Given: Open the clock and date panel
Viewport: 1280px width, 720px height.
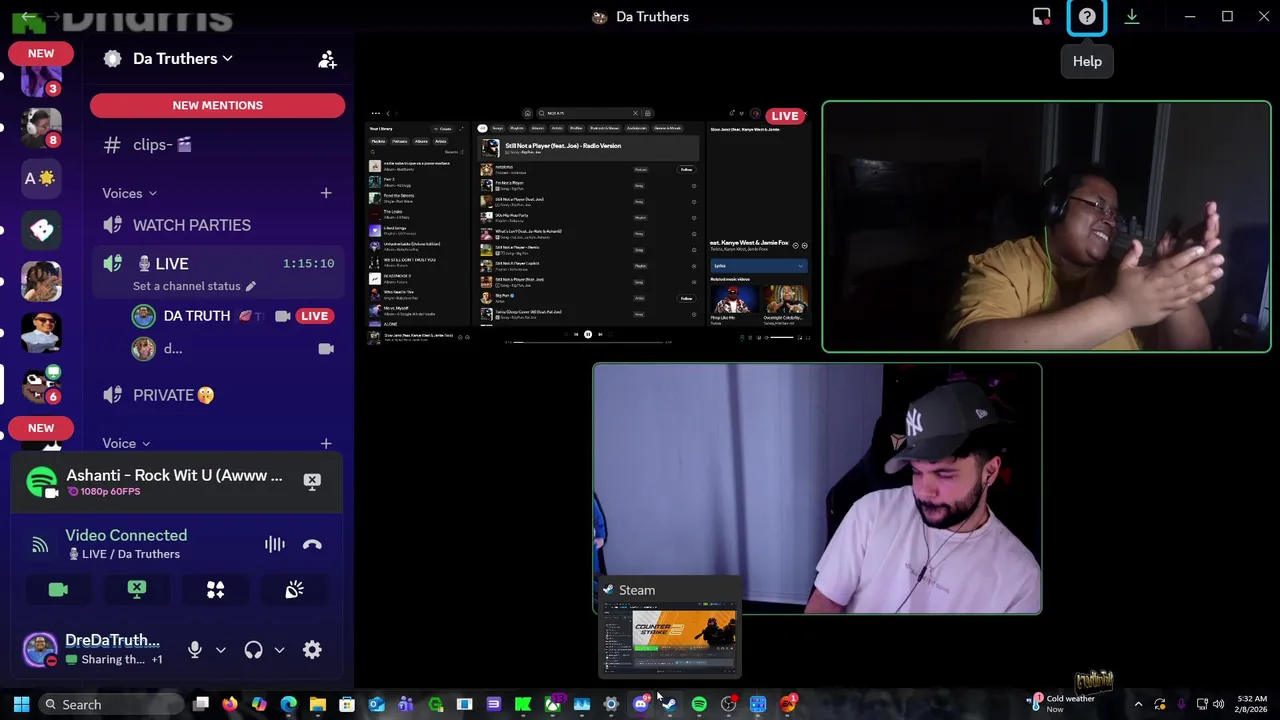Looking at the screenshot, I should pyautogui.click(x=1252, y=704).
